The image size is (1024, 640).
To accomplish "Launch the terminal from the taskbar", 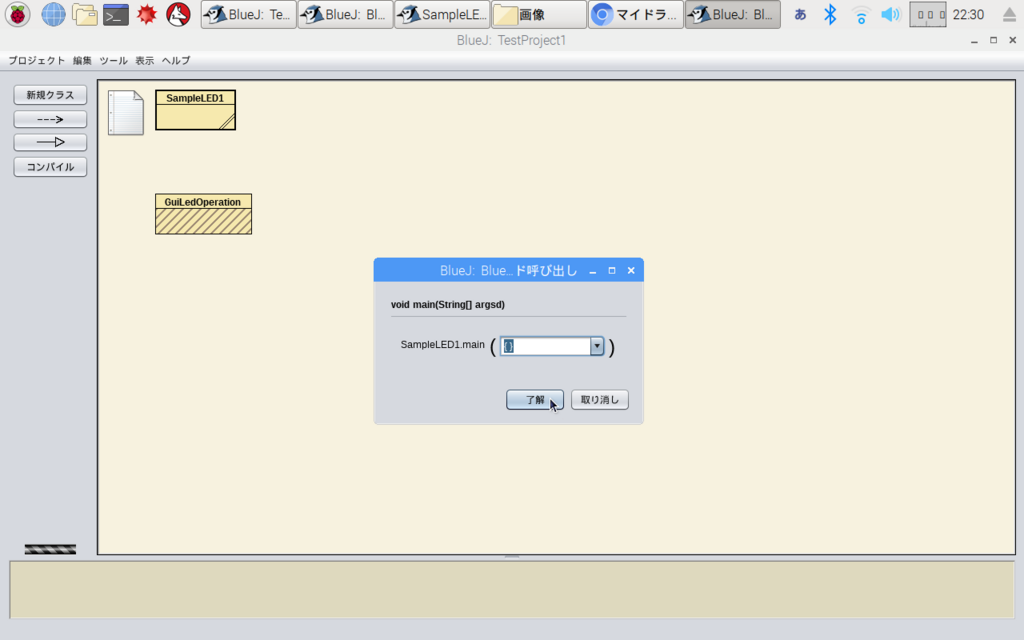I will [116, 14].
